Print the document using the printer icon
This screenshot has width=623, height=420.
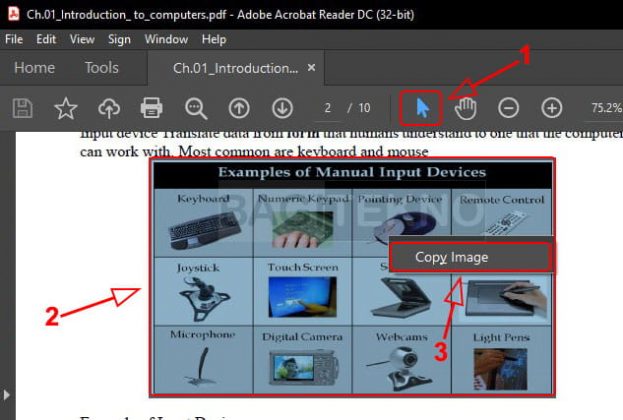coord(151,107)
